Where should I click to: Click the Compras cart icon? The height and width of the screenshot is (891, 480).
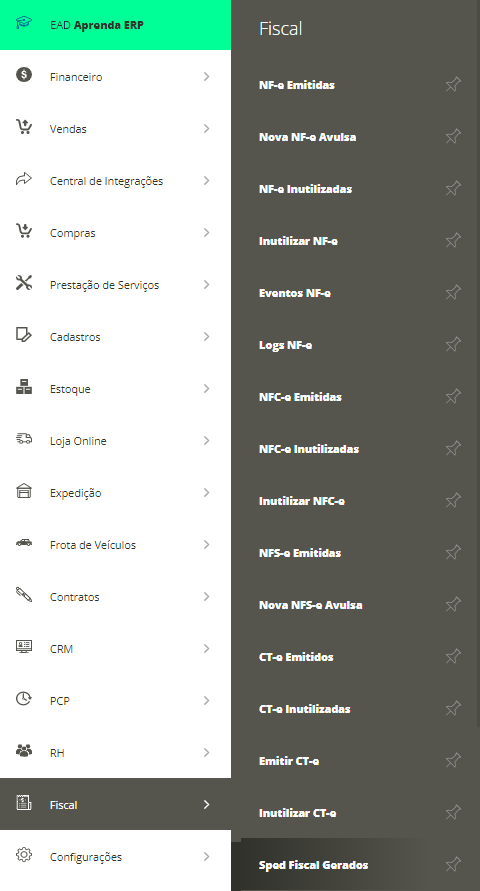coord(24,231)
